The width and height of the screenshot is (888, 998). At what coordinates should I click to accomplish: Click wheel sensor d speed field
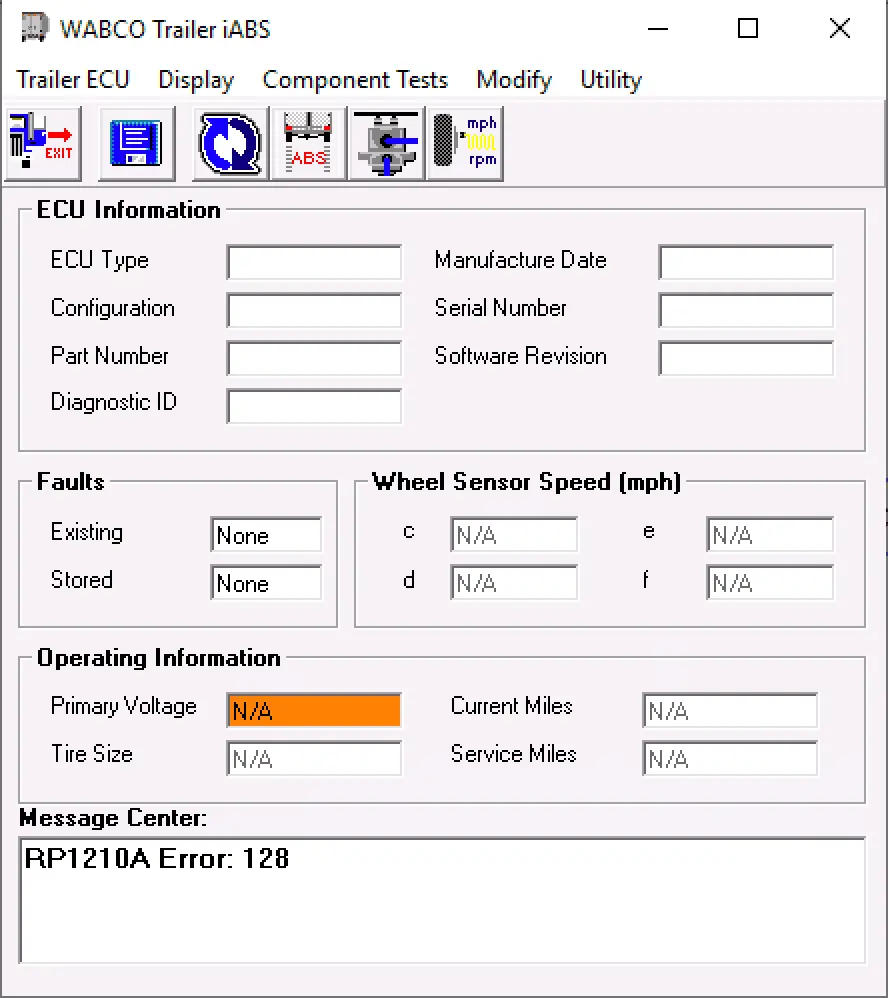point(514,582)
